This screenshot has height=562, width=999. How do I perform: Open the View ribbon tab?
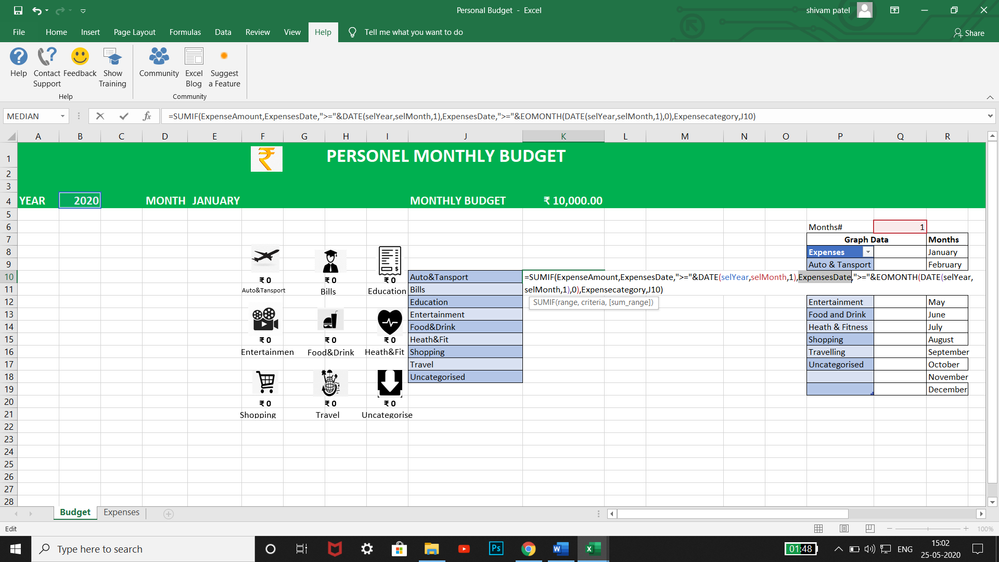tap(292, 32)
